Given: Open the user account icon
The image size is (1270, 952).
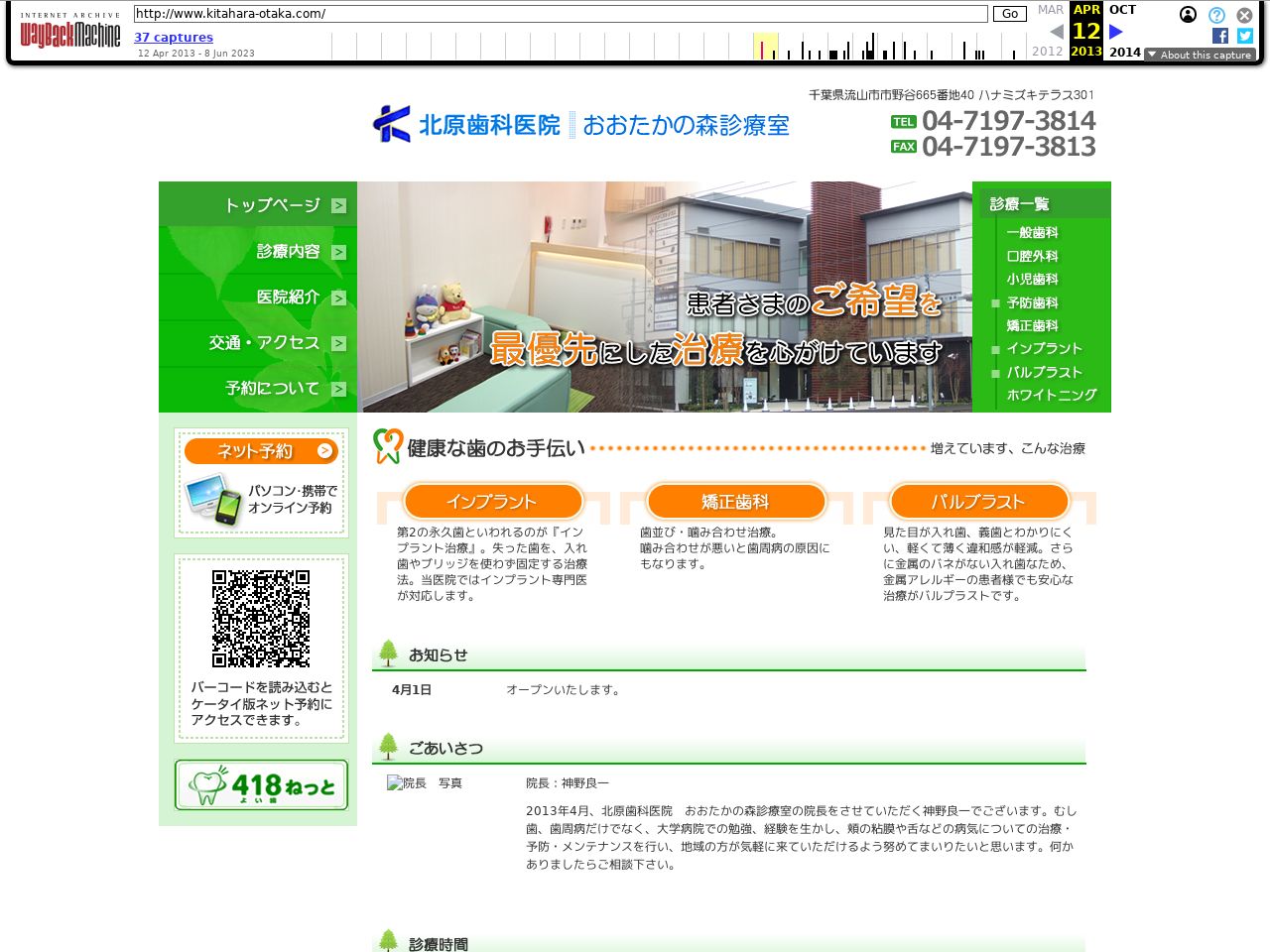Looking at the screenshot, I should [1188, 15].
